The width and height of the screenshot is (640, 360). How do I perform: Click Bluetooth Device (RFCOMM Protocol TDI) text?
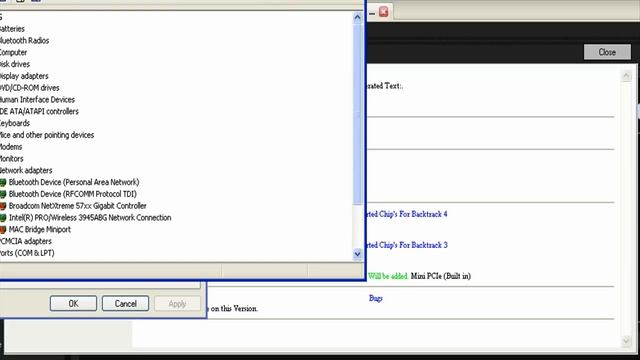[x=73, y=194]
